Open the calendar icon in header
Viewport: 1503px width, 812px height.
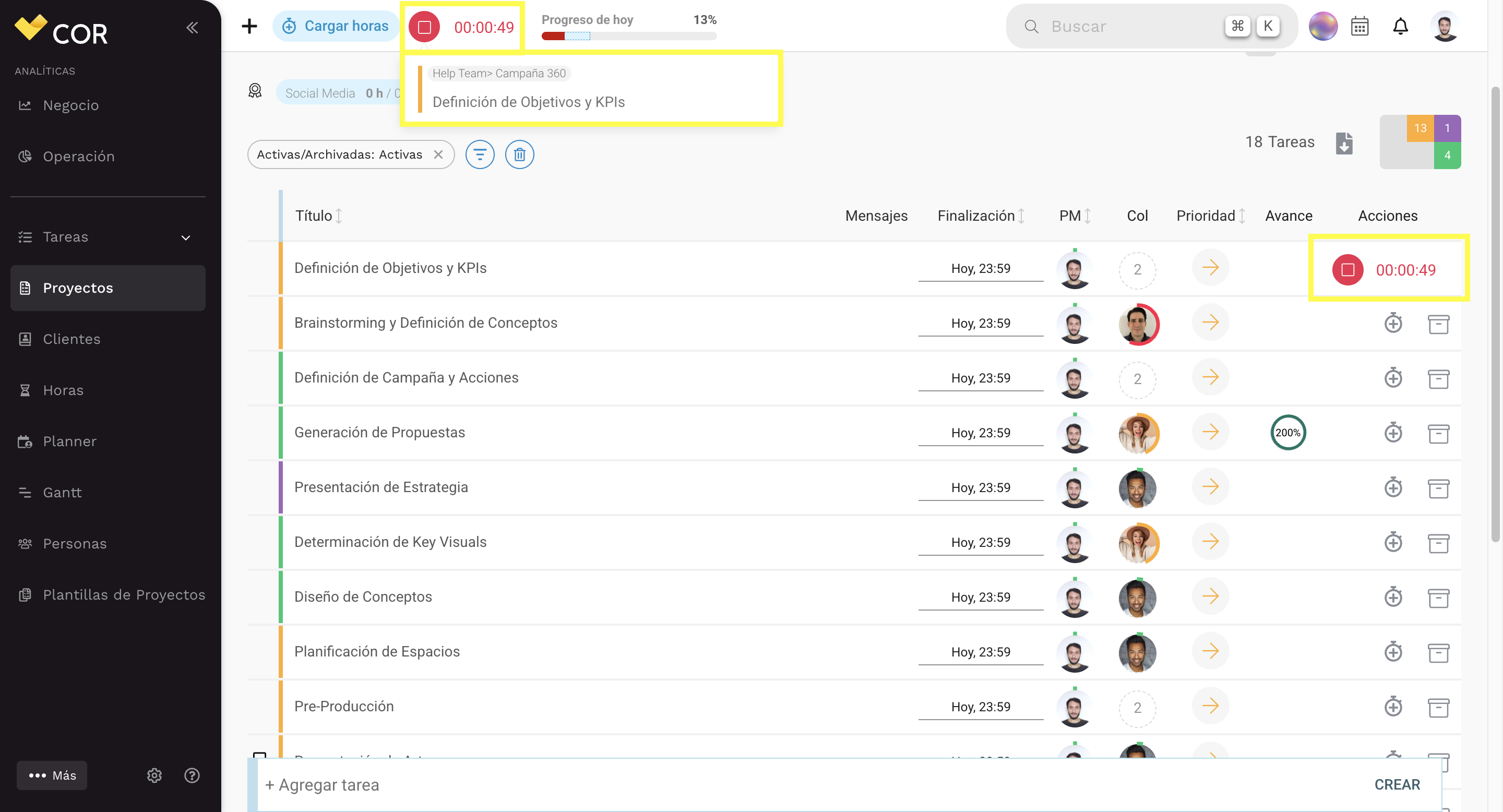pos(1360,26)
